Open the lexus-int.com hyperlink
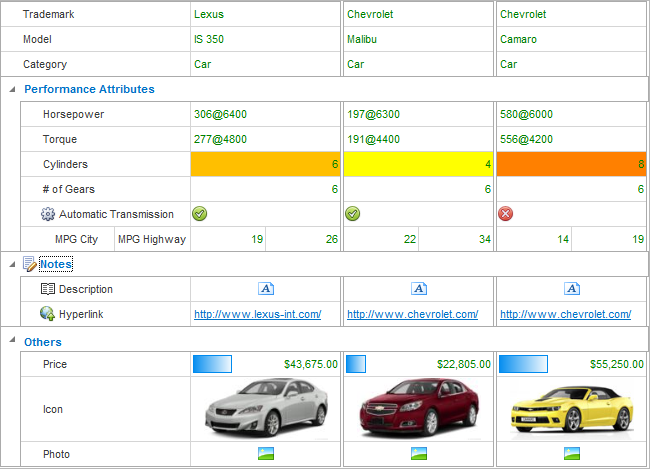 pos(257,314)
